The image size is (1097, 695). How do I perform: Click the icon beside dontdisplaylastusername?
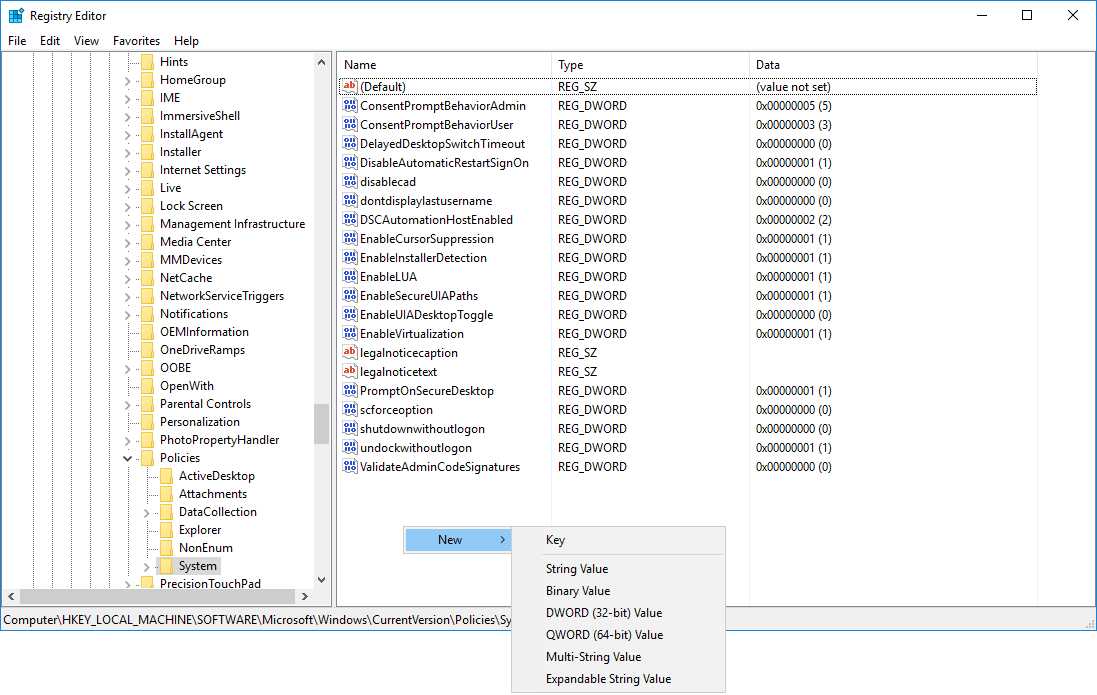click(x=350, y=200)
